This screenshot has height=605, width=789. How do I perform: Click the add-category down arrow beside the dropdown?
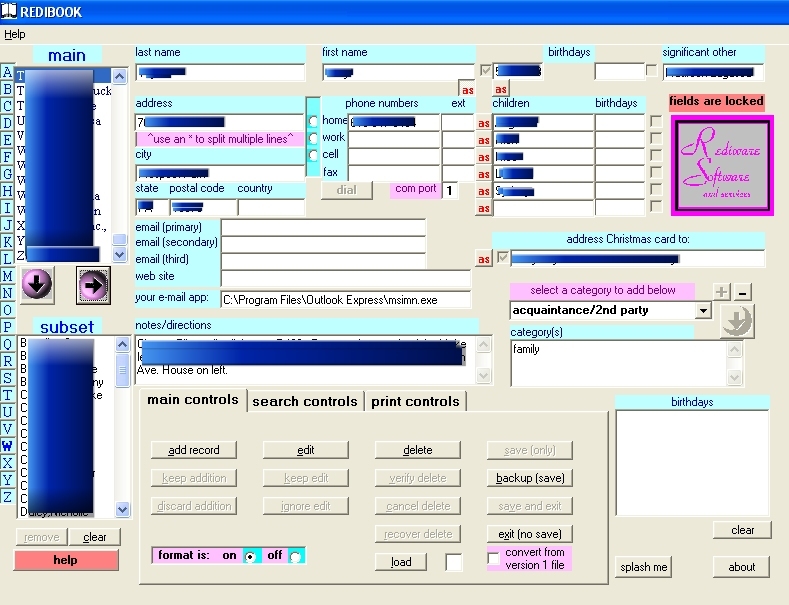737,321
